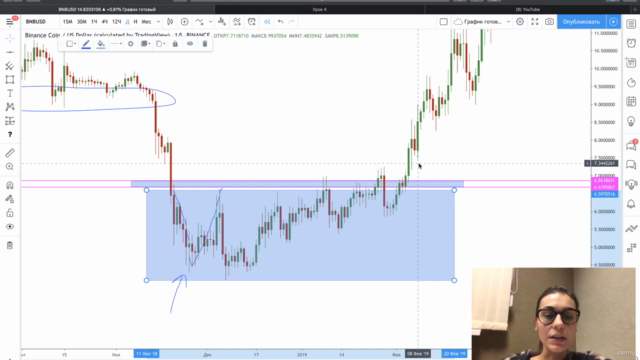
Task: Open the alerts clock icon in right sidebar
Action: pos(631,42)
